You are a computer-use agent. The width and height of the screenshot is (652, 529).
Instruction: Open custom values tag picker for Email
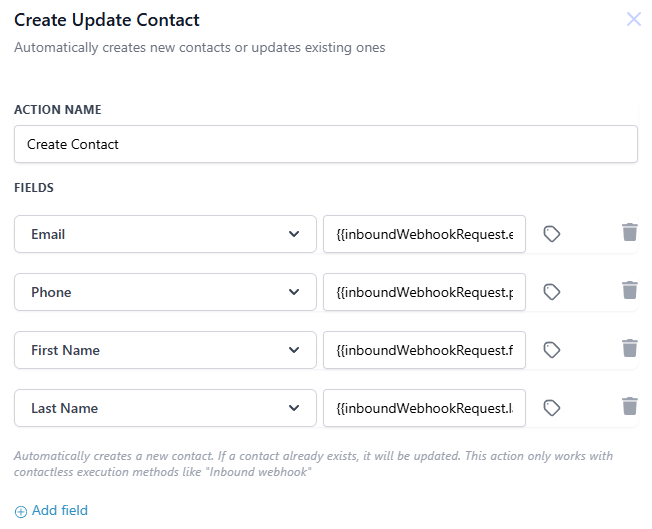tap(552, 234)
